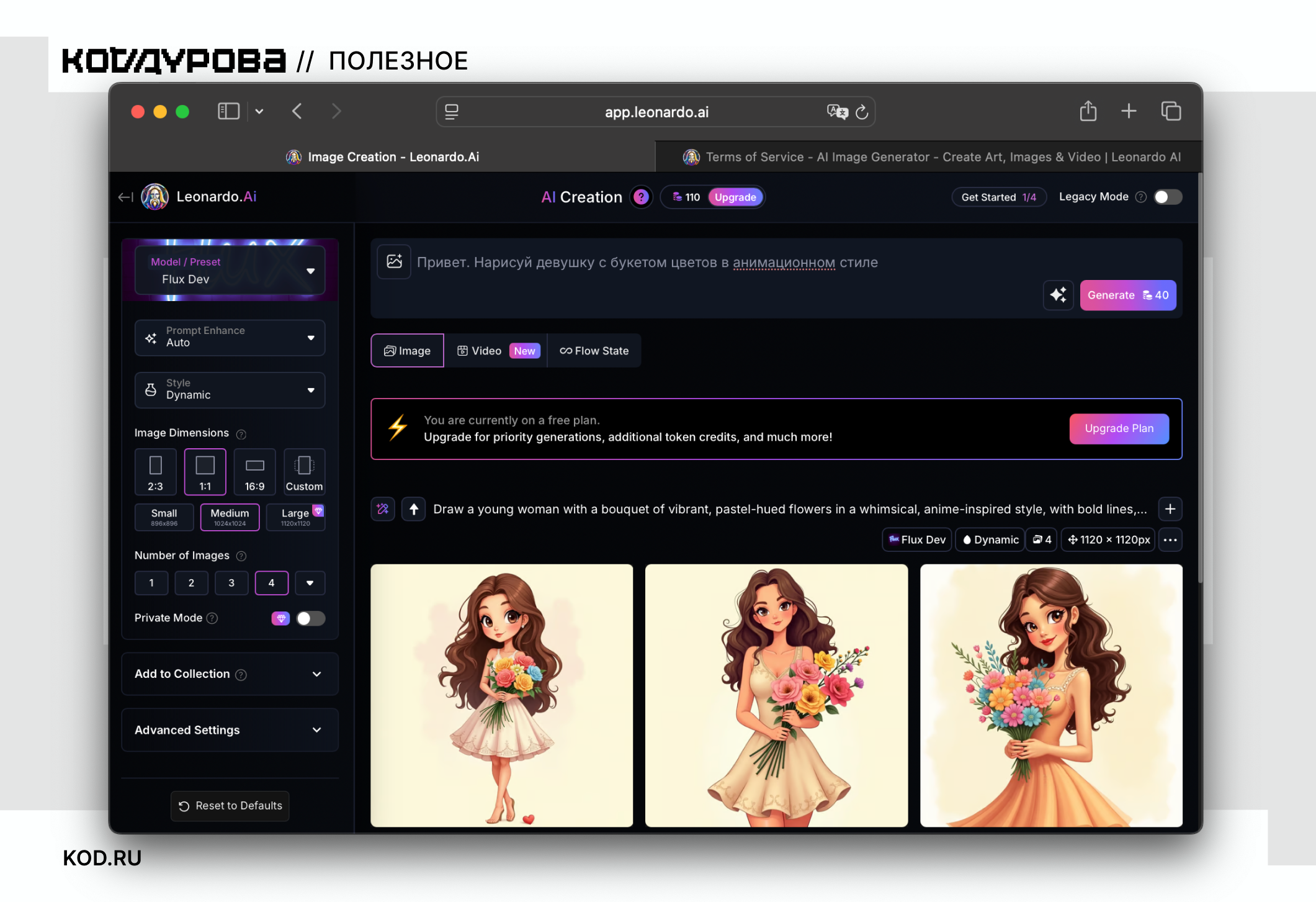Open the purple help question-mark icon
This screenshot has height=902, width=1316.
tap(641, 197)
